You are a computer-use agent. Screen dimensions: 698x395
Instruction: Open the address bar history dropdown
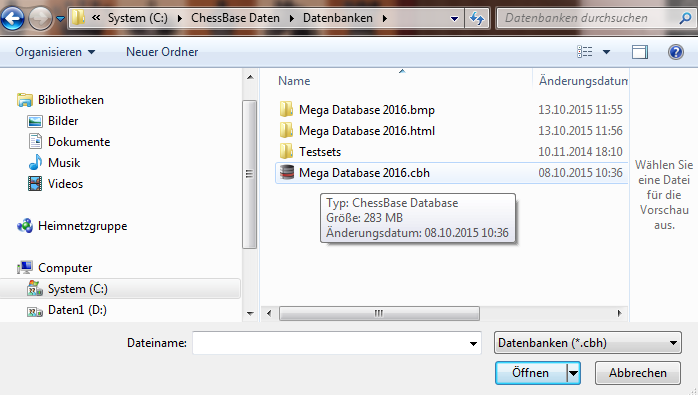click(x=455, y=19)
